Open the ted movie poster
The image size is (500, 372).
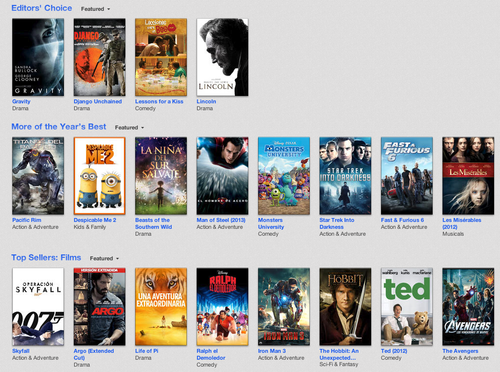pos(407,307)
